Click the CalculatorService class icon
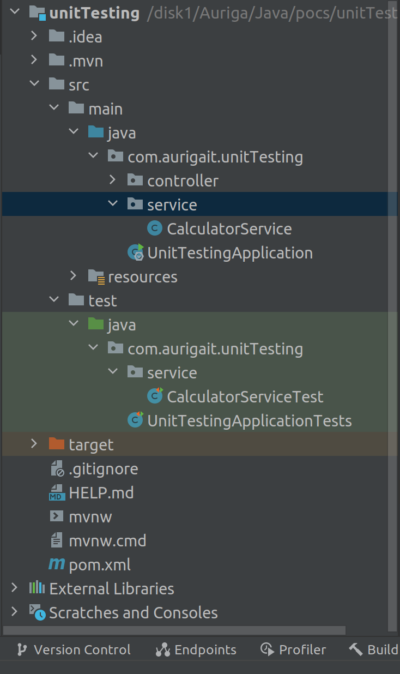The image size is (400, 674). coord(154,228)
